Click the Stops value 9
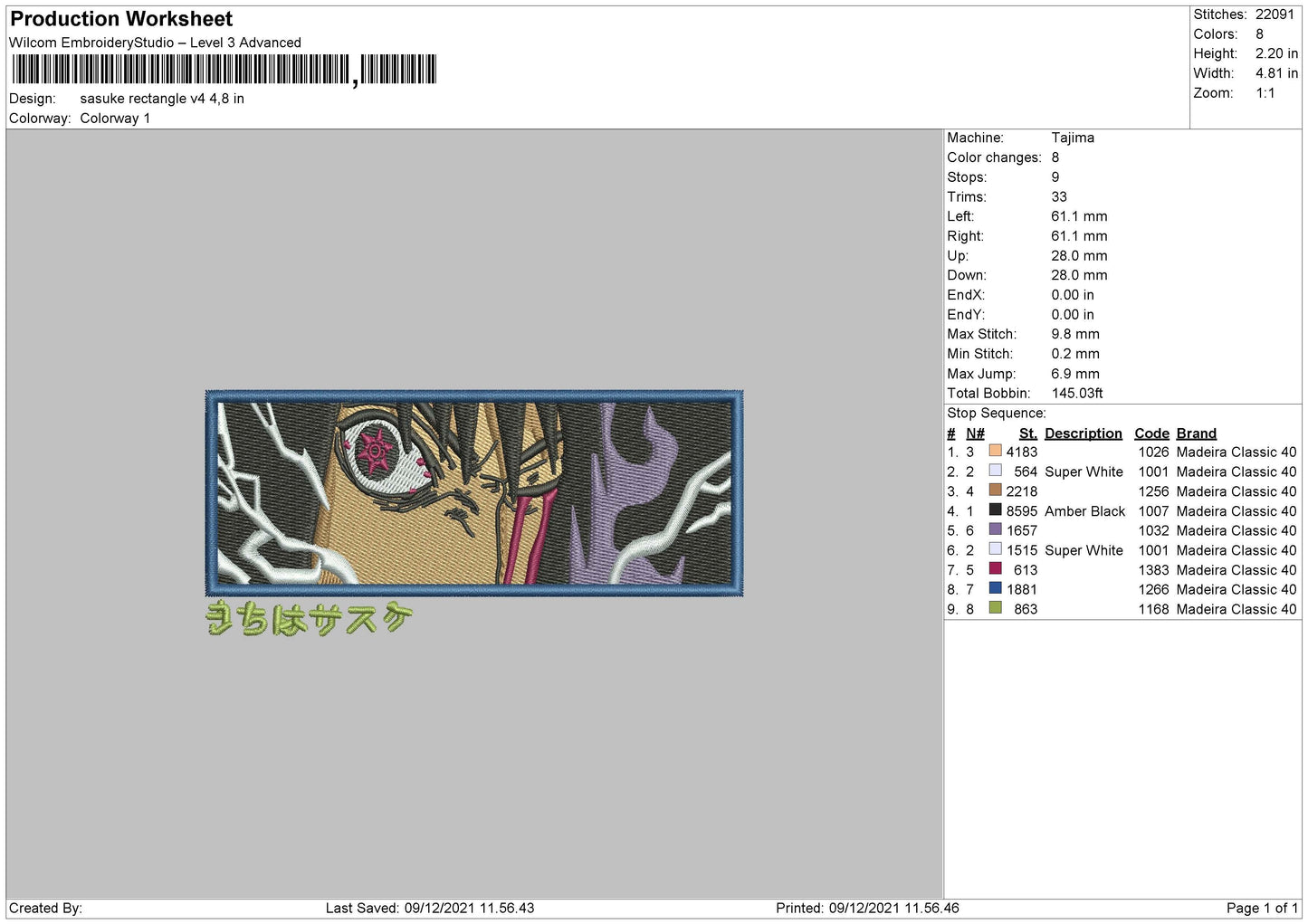This screenshot has height=924, width=1308. (x=1055, y=177)
